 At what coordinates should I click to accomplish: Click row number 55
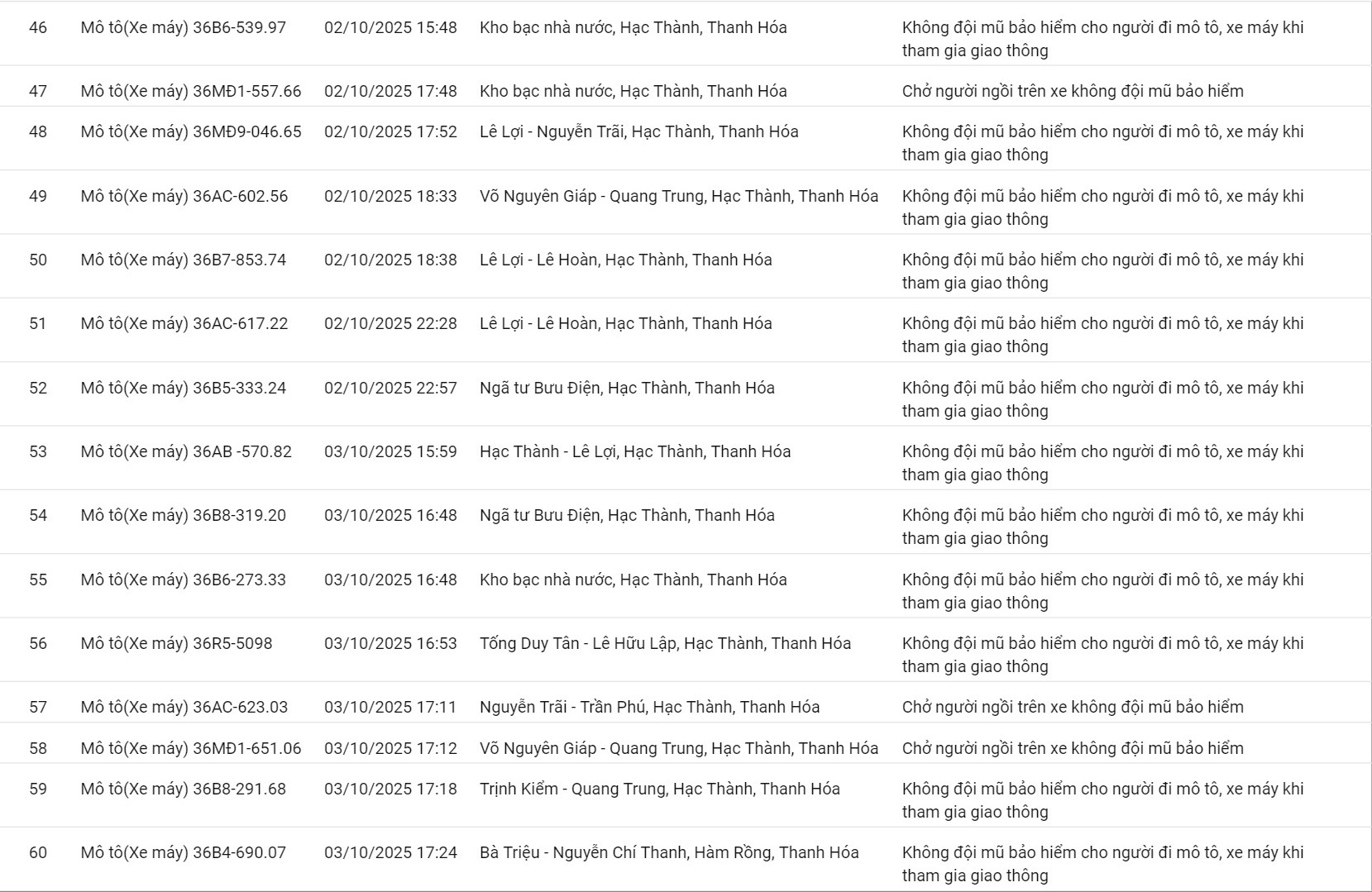coord(38,580)
